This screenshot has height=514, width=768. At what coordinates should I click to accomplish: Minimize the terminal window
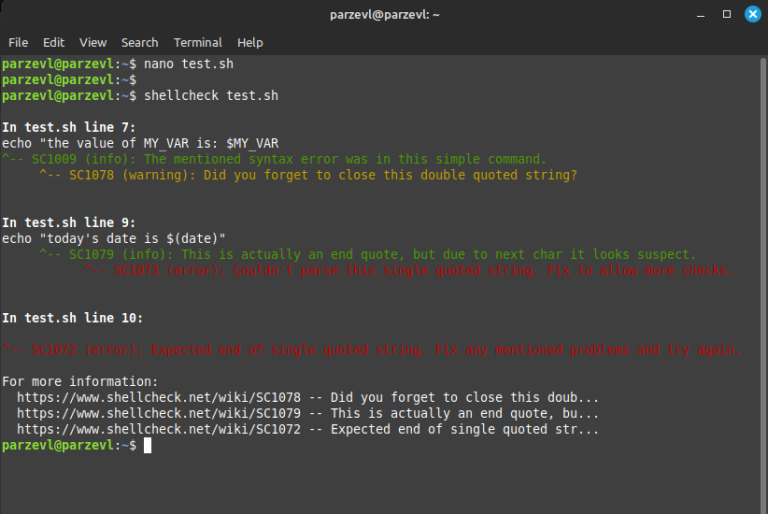tap(700, 15)
